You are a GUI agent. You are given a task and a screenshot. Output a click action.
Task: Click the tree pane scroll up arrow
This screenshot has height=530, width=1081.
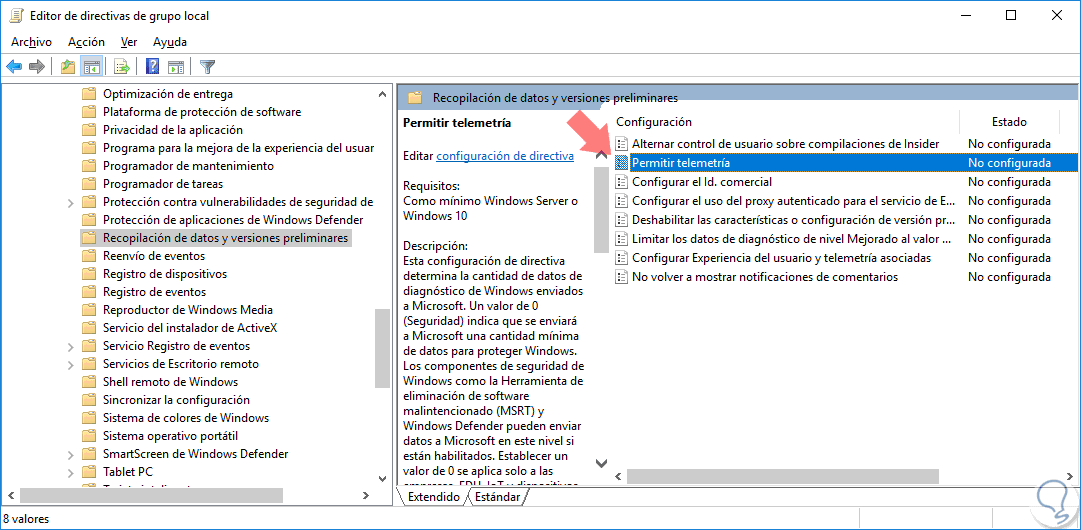[383, 94]
